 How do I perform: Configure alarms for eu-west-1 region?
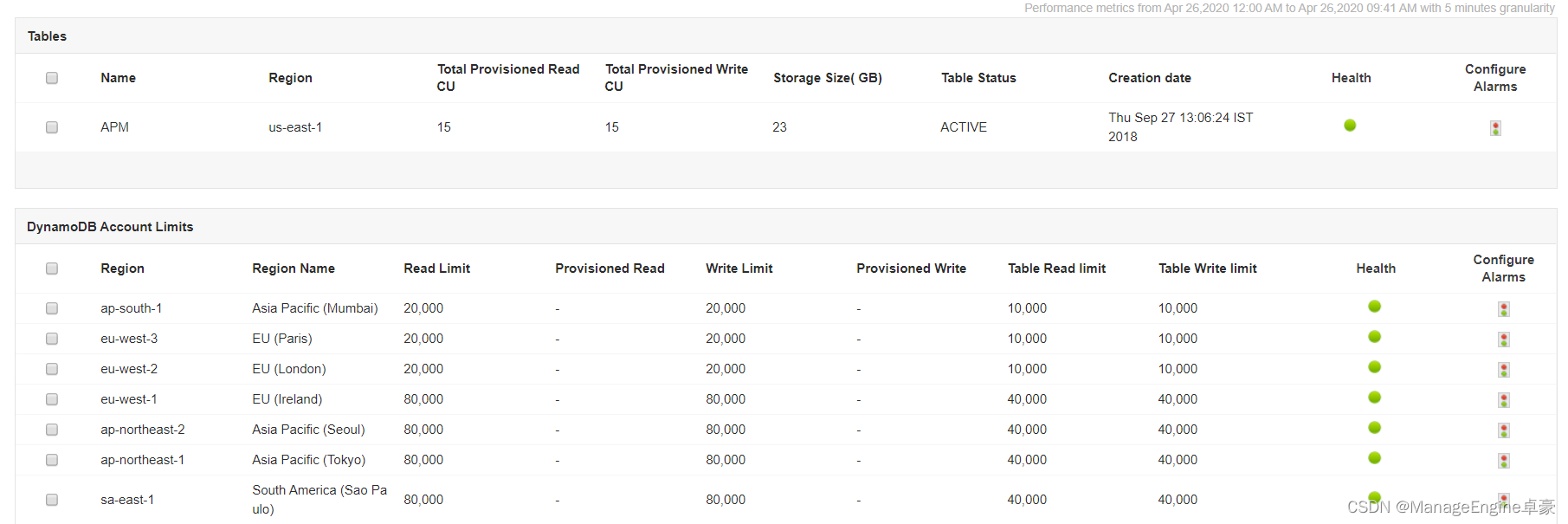[1504, 400]
